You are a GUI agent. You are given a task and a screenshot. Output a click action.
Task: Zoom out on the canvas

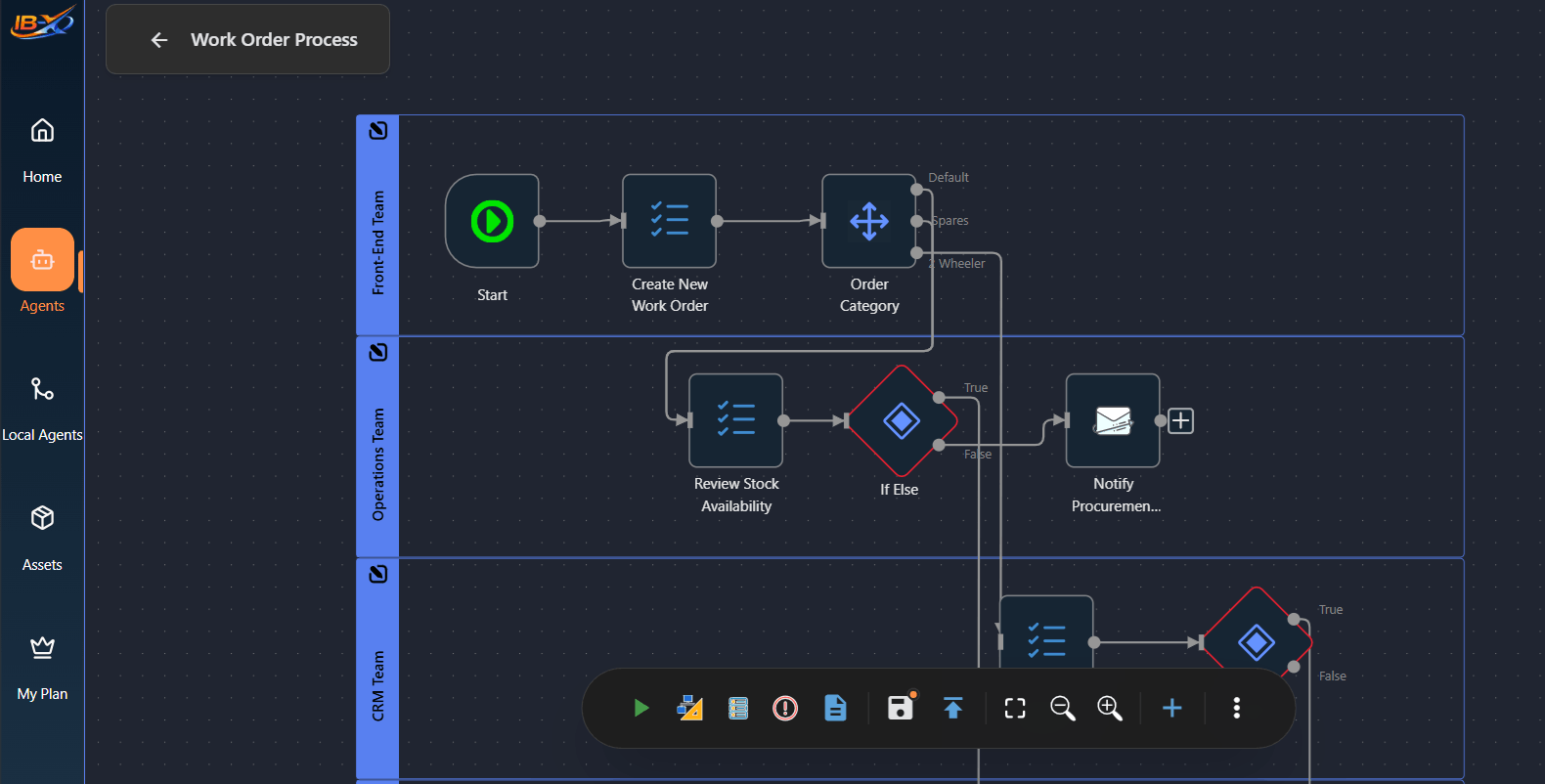pyautogui.click(x=1062, y=708)
